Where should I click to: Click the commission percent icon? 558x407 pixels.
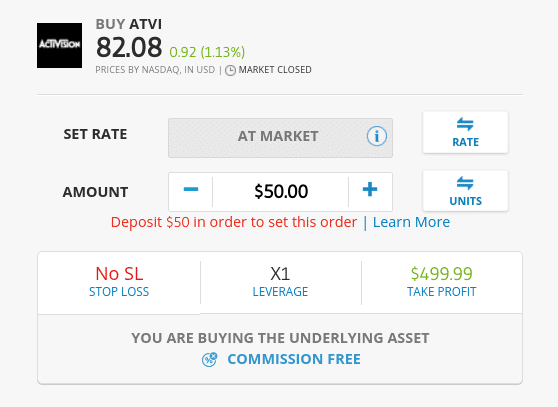pos(209,359)
